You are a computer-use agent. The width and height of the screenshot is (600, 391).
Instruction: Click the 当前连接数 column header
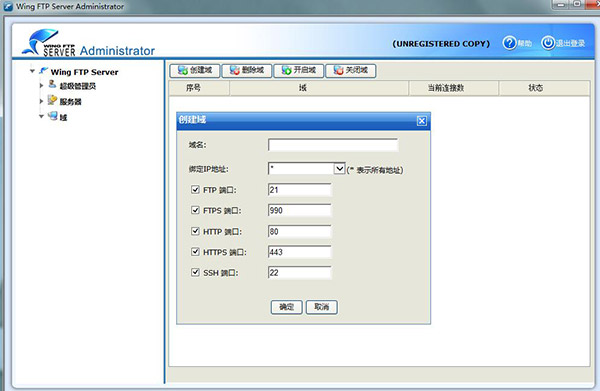pos(454,88)
